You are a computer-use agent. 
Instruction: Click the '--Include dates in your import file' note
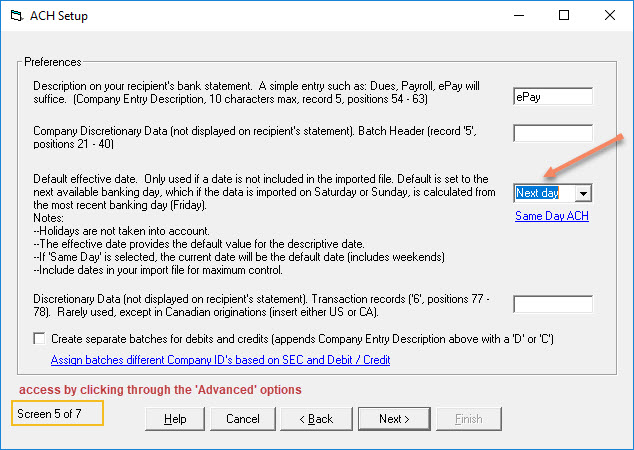(x=158, y=270)
